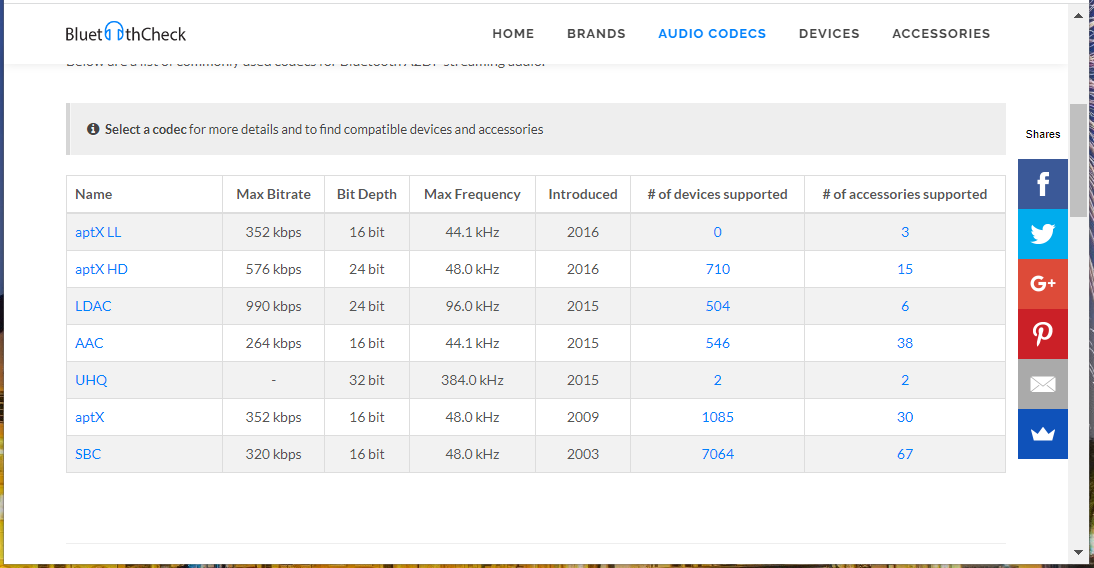Click the Shares label above social buttons
Viewport: 1094px width, 568px height.
tap(1042, 134)
